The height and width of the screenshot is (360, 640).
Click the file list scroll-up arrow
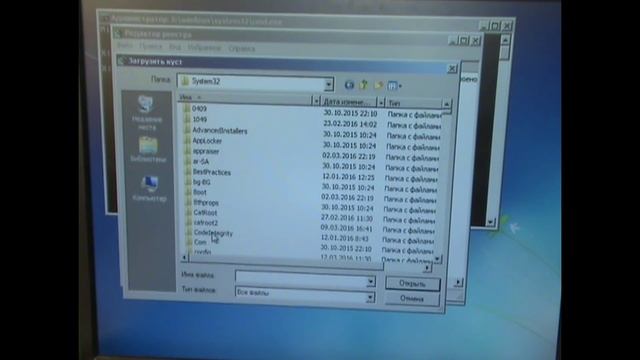point(446,105)
